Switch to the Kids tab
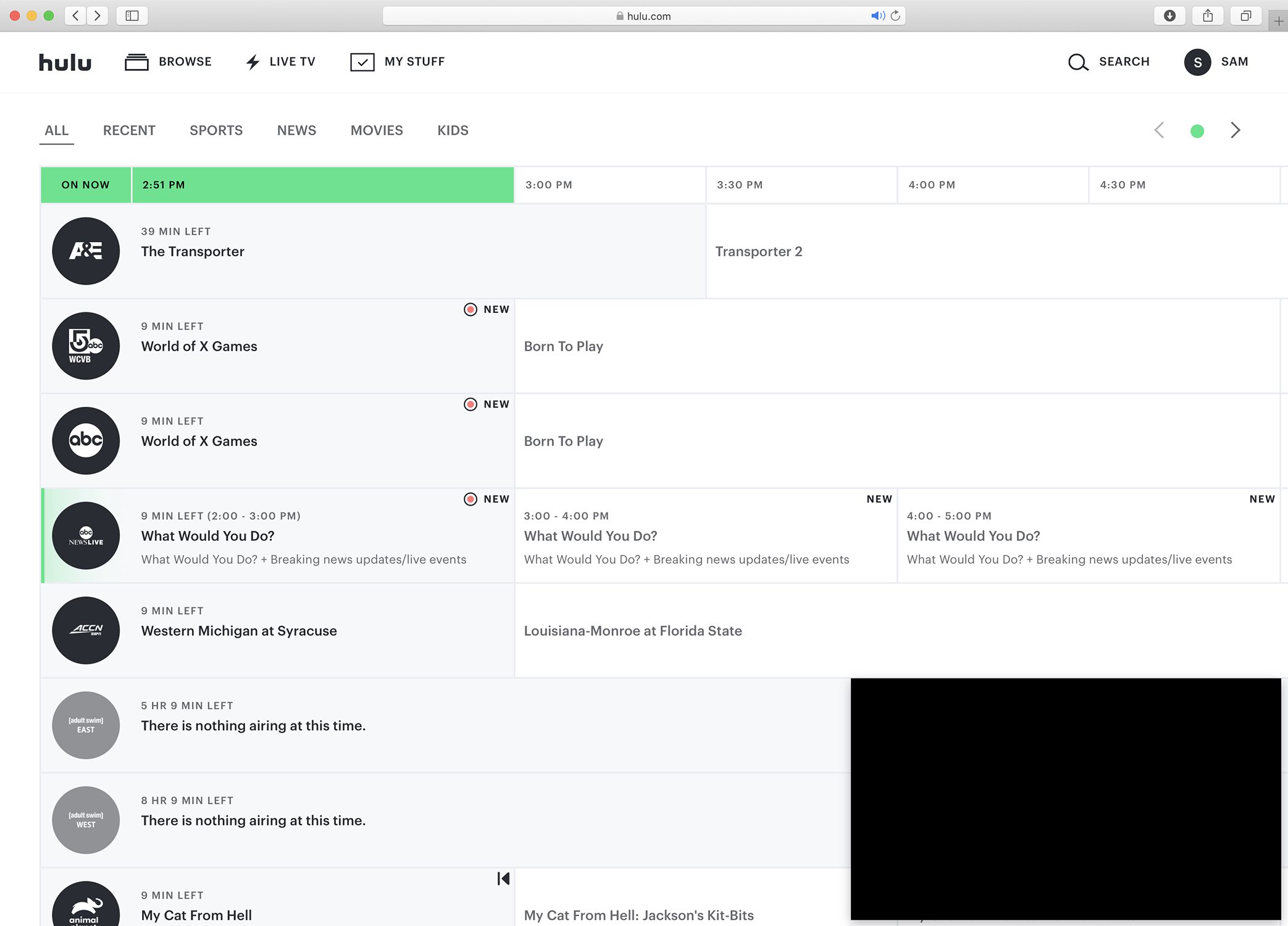 click(x=453, y=130)
